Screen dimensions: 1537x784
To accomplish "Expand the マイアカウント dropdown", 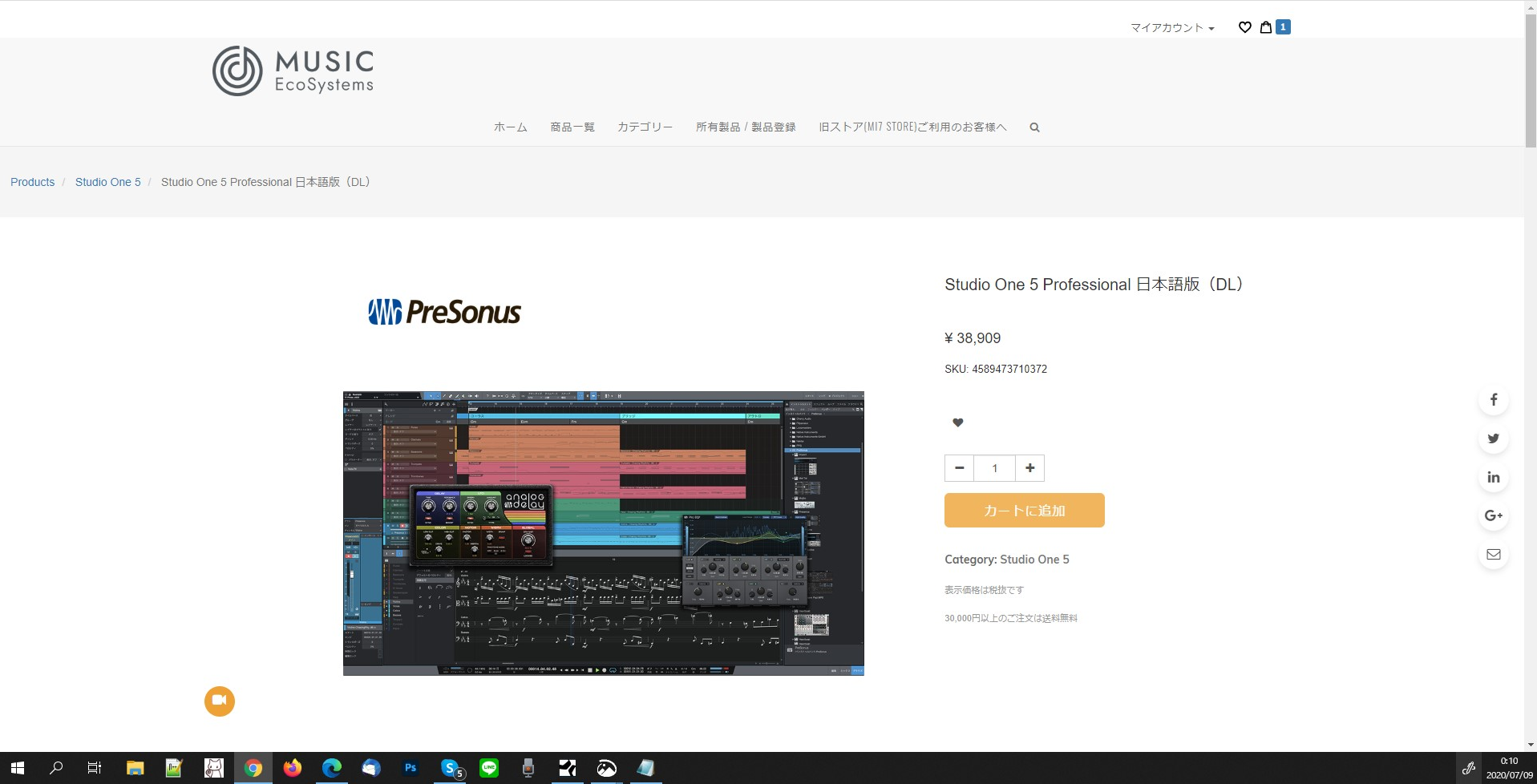I will point(1172,28).
